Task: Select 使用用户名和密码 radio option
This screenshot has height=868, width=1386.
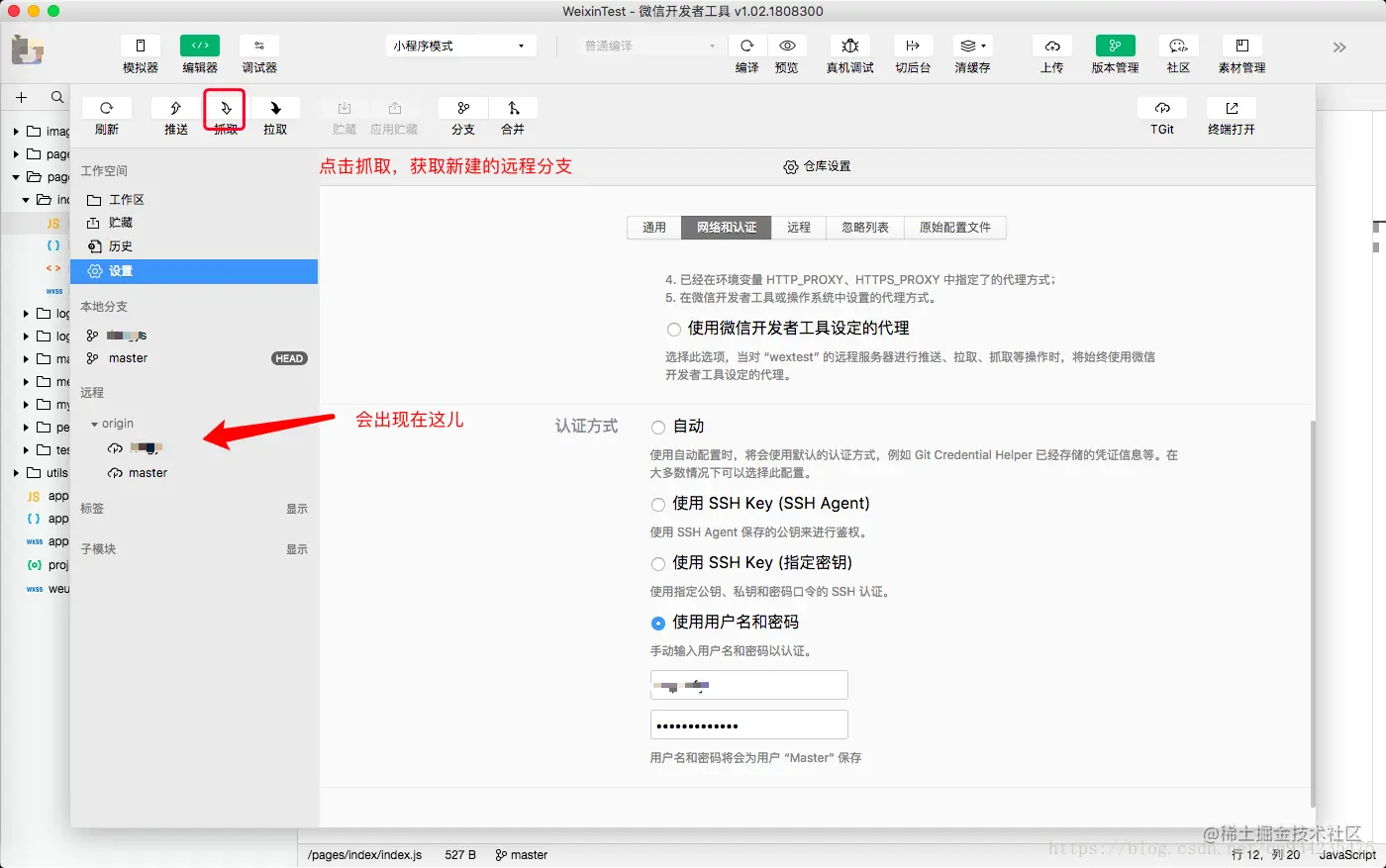Action: pyautogui.click(x=658, y=624)
